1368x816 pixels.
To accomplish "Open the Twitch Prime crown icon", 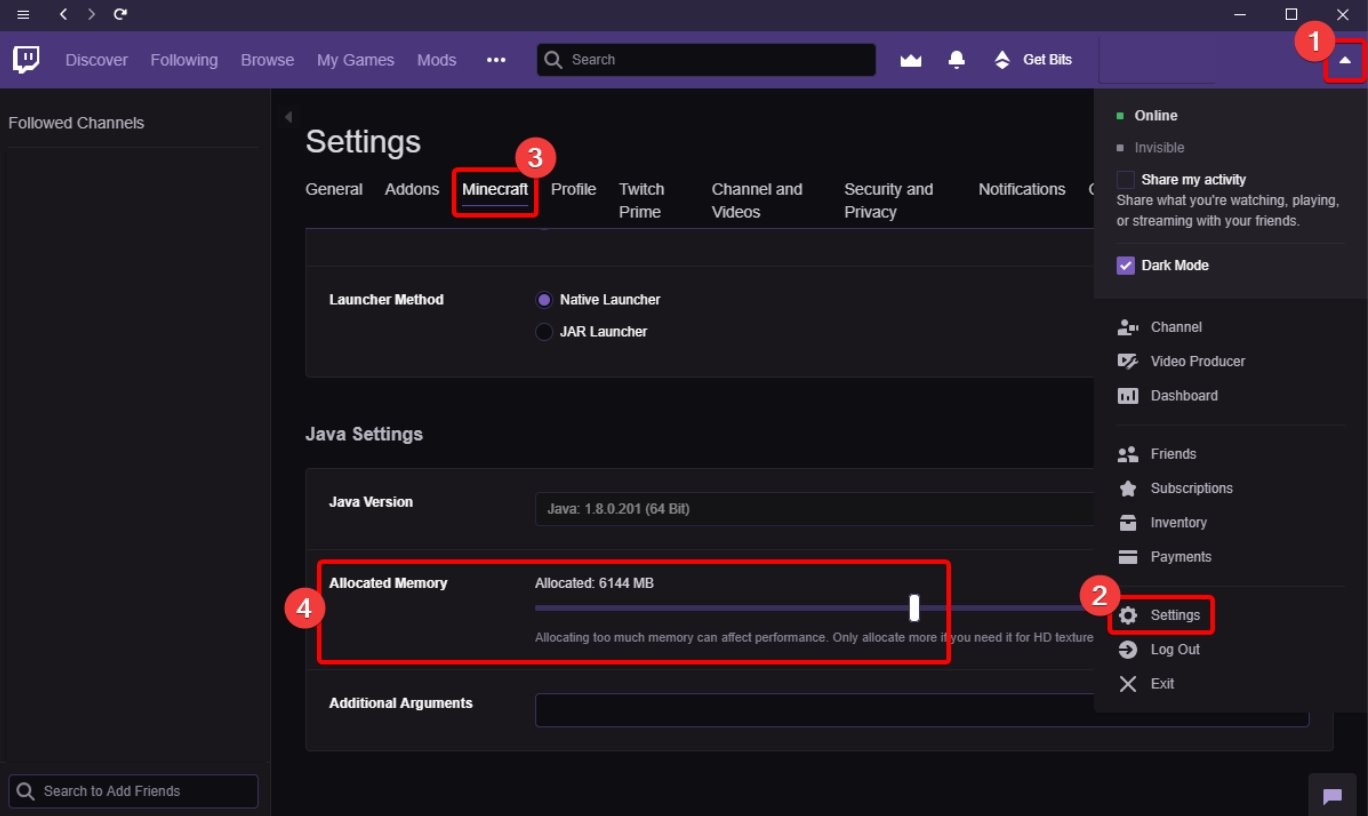I will 910,60.
